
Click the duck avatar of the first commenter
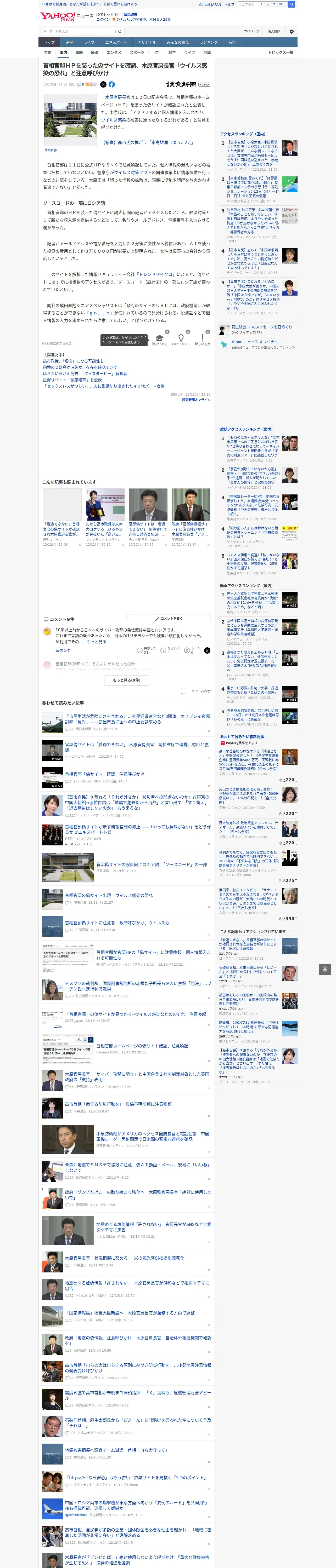click(x=47, y=631)
